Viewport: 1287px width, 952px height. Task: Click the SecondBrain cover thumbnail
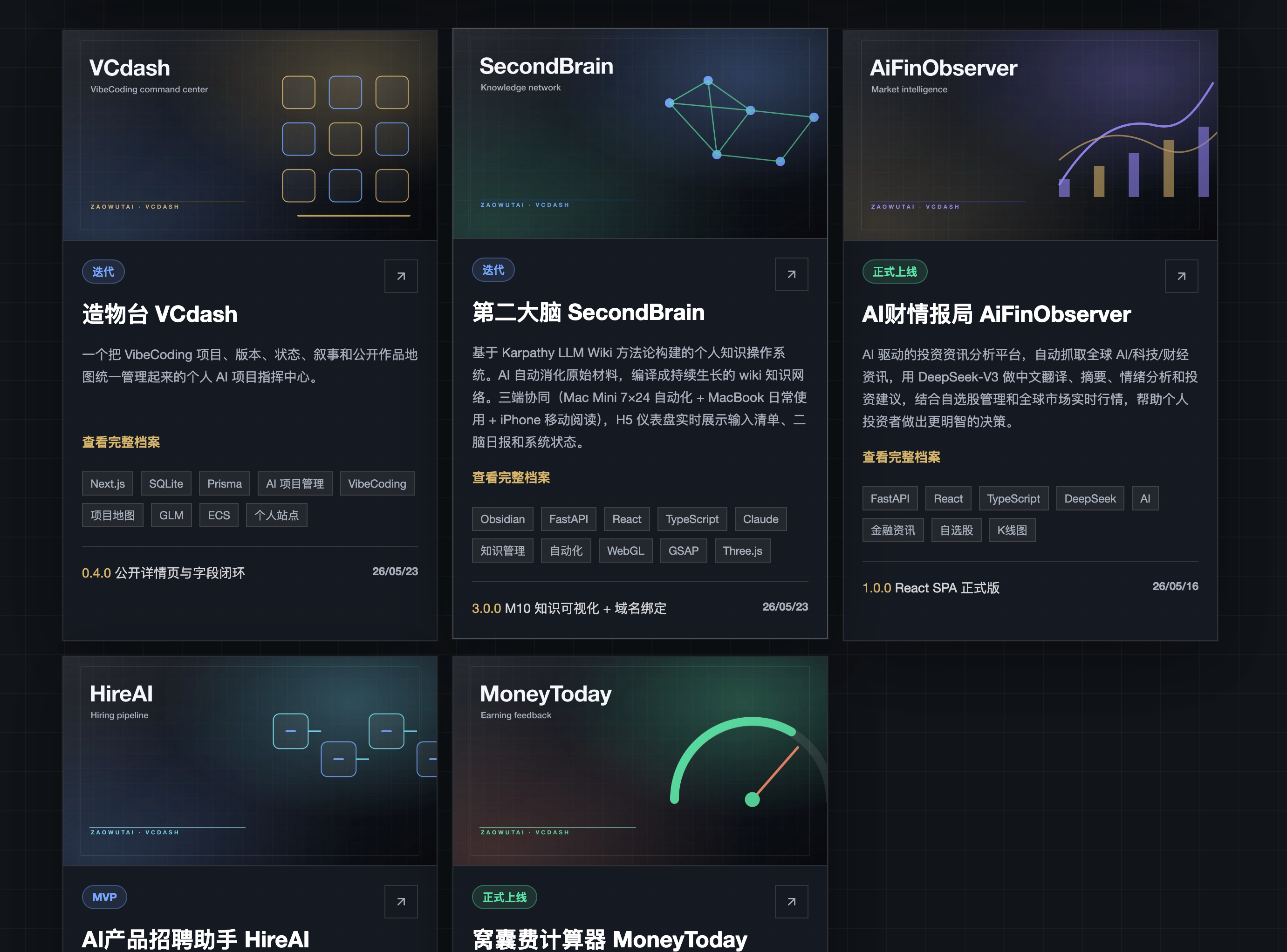click(x=640, y=134)
